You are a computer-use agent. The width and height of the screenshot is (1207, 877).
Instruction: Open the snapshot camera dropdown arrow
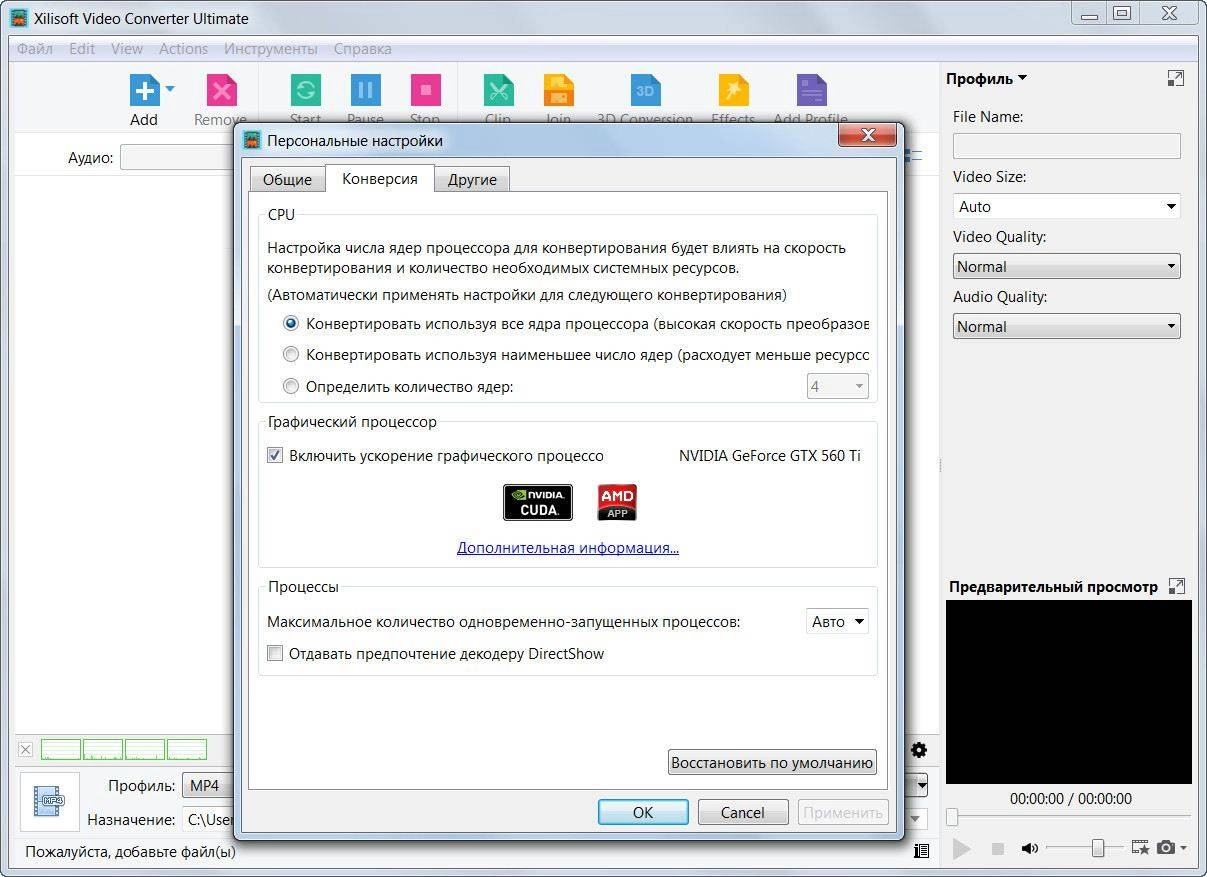(1183, 849)
